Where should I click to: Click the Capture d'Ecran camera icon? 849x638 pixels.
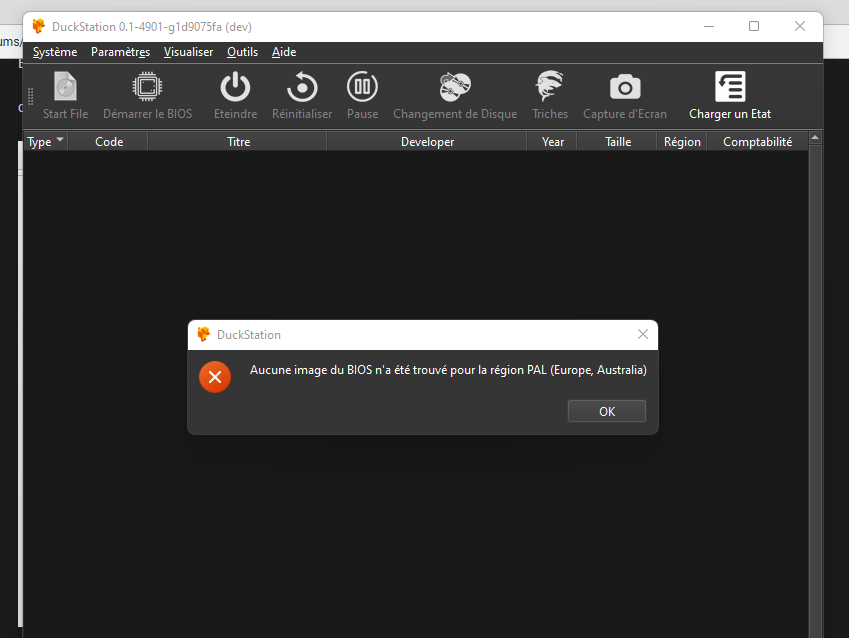click(625, 87)
